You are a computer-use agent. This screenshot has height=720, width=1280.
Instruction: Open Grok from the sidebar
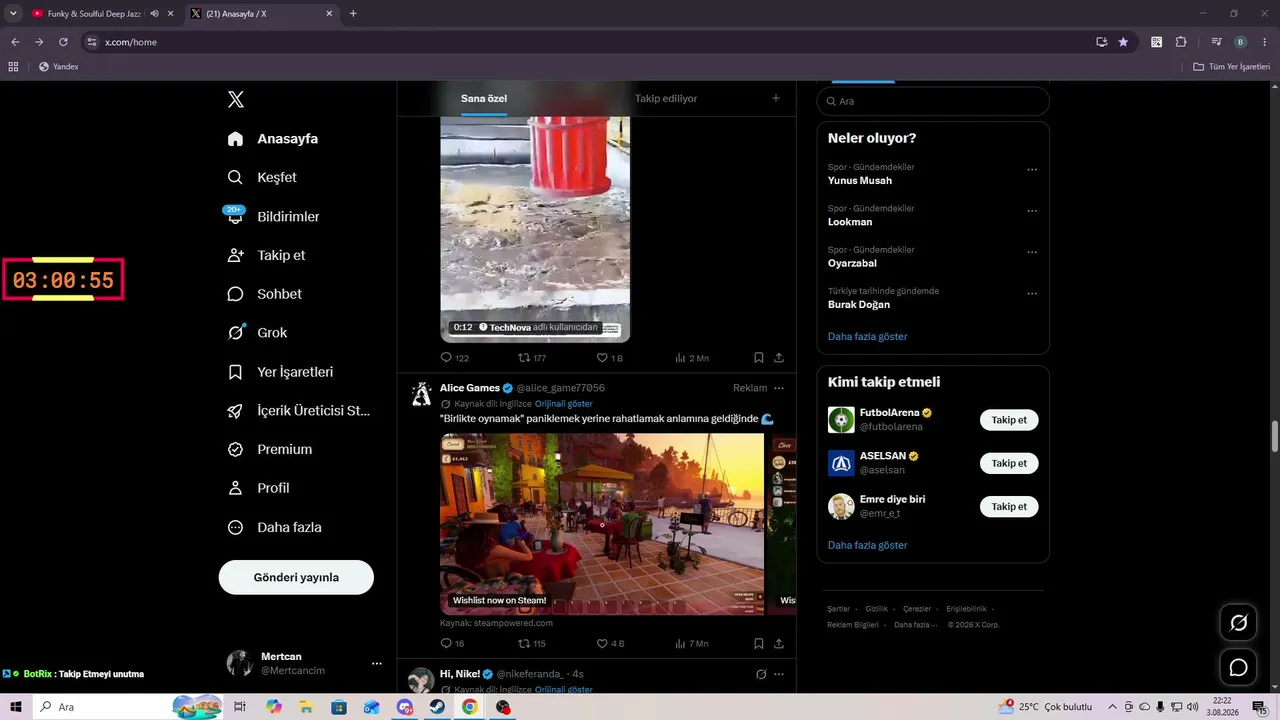pyautogui.click(x=257, y=333)
